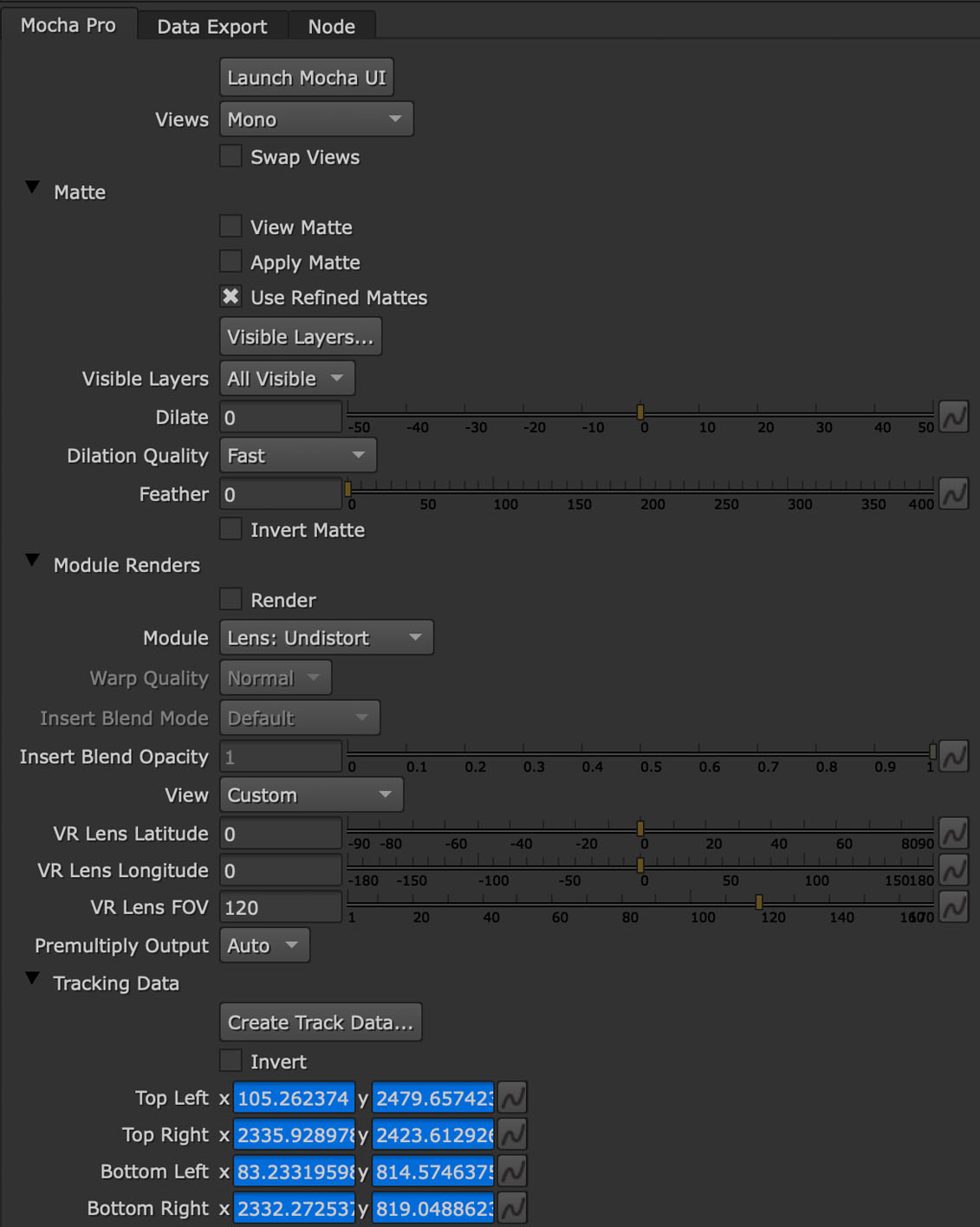Screen dimensions: 980x1227
Task: Click the Top Left x value field
Action: (x=295, y=1098)
